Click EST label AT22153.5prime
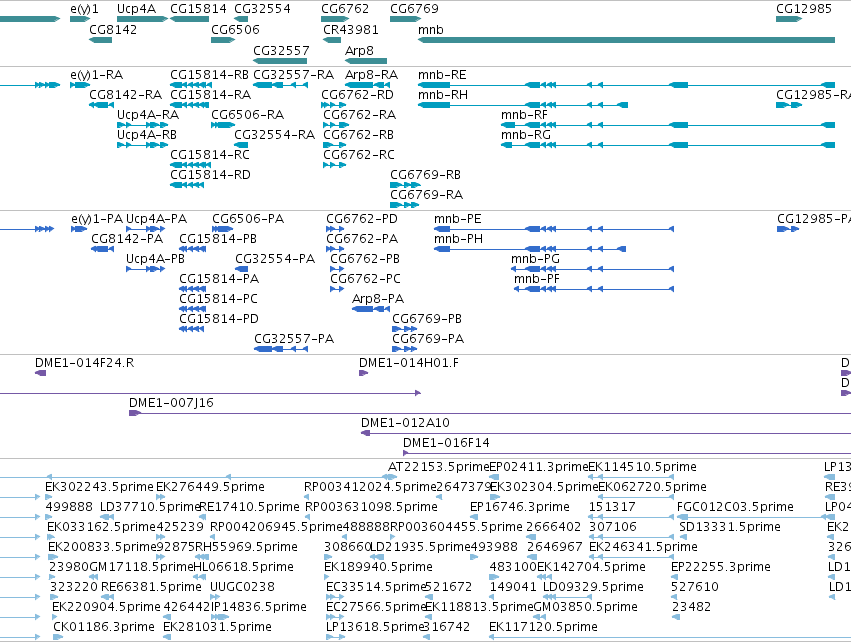The image size is (851, 642). pos(439,467)
